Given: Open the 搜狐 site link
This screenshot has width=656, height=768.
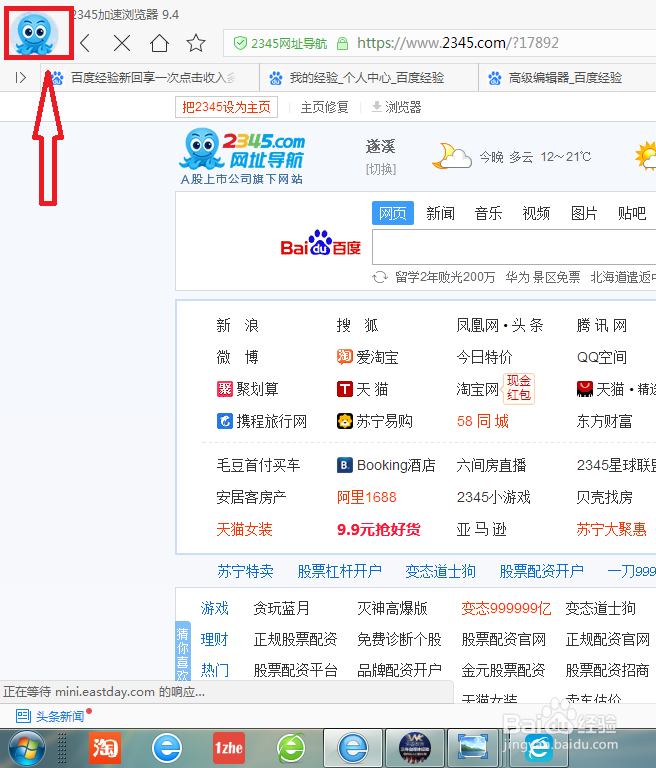Looking at the screenshot, I should (357, 325).
